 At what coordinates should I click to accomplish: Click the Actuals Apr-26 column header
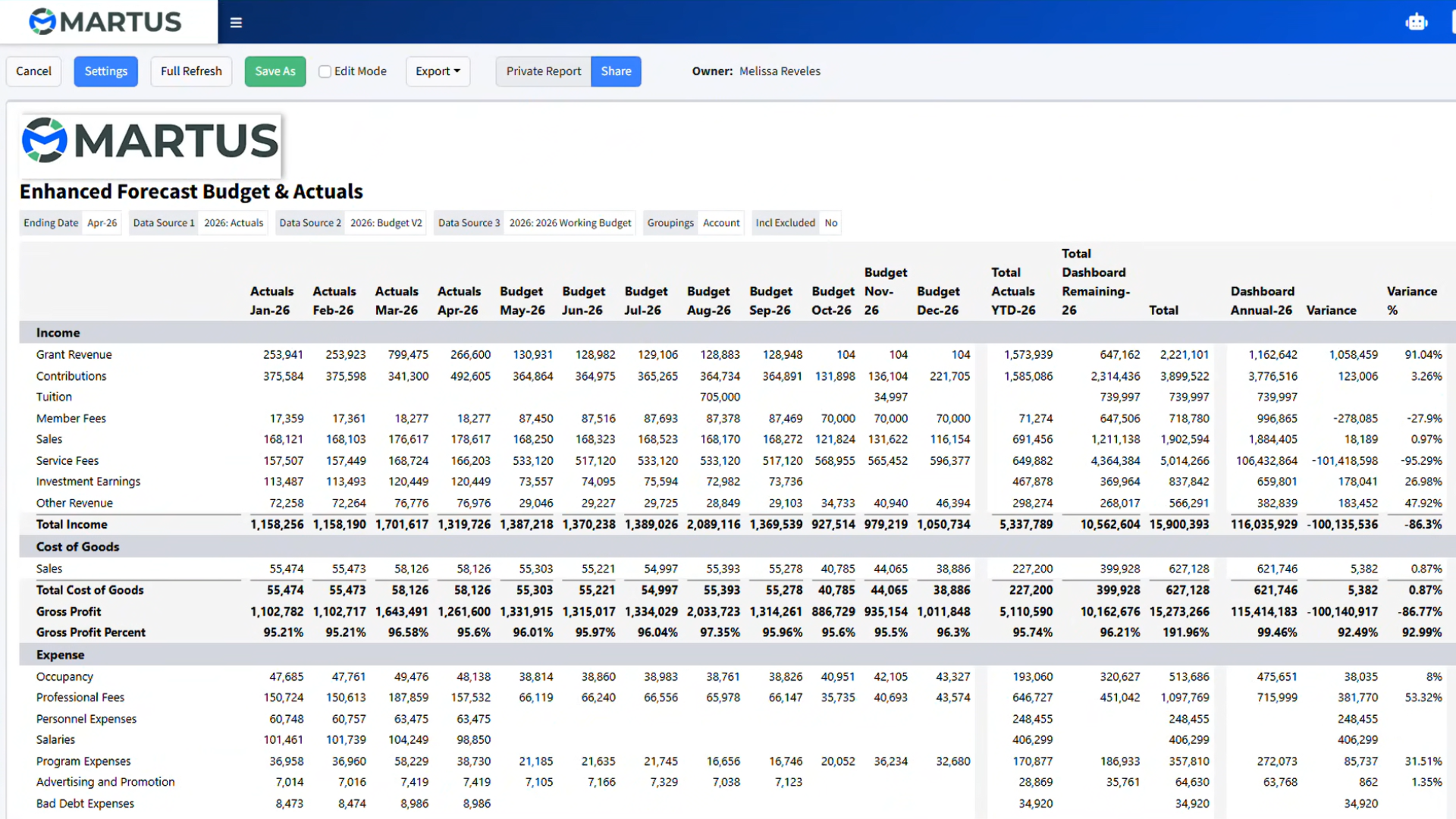(x=459, y=301)
